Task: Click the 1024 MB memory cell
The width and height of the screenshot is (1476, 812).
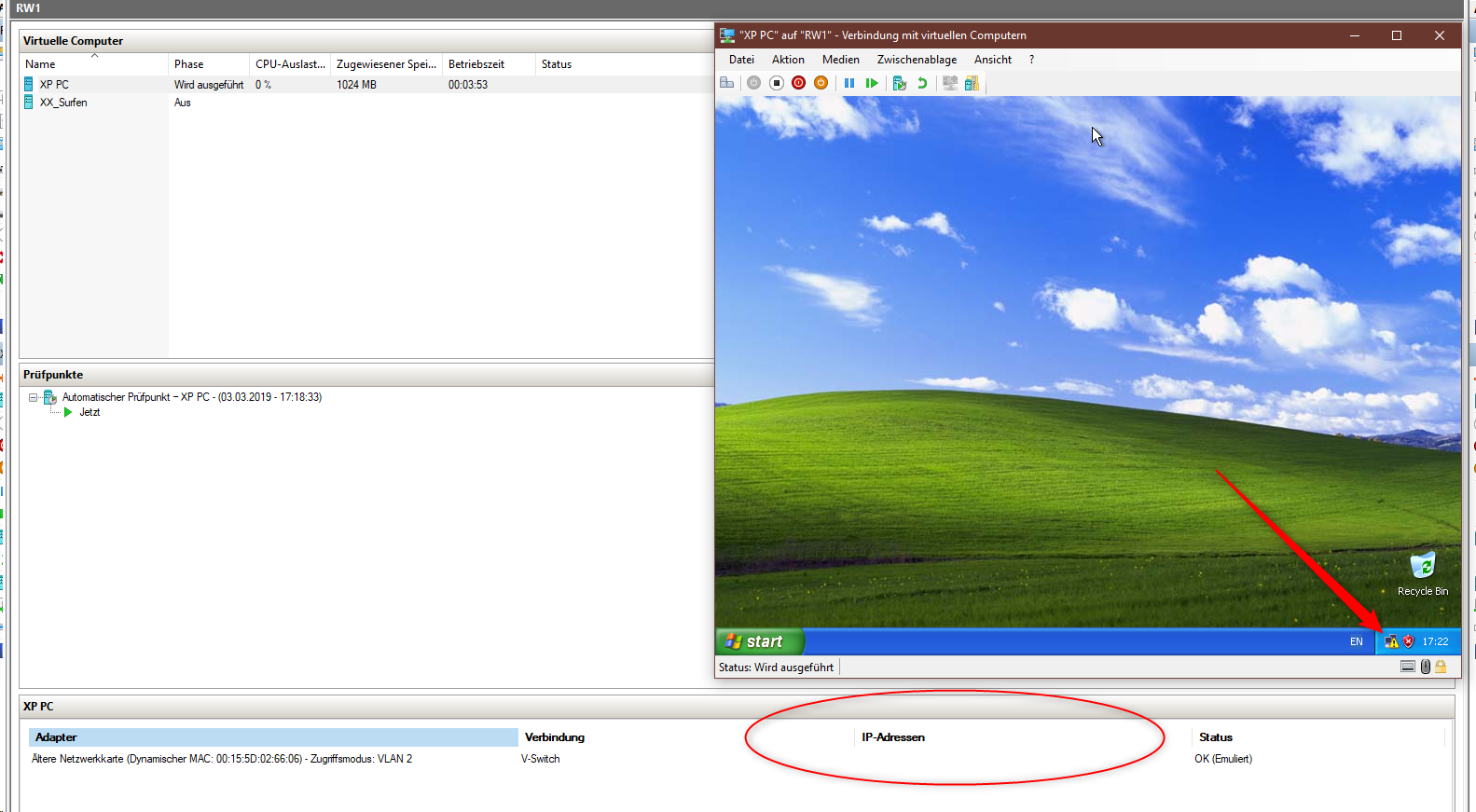Action: (357, 85)
